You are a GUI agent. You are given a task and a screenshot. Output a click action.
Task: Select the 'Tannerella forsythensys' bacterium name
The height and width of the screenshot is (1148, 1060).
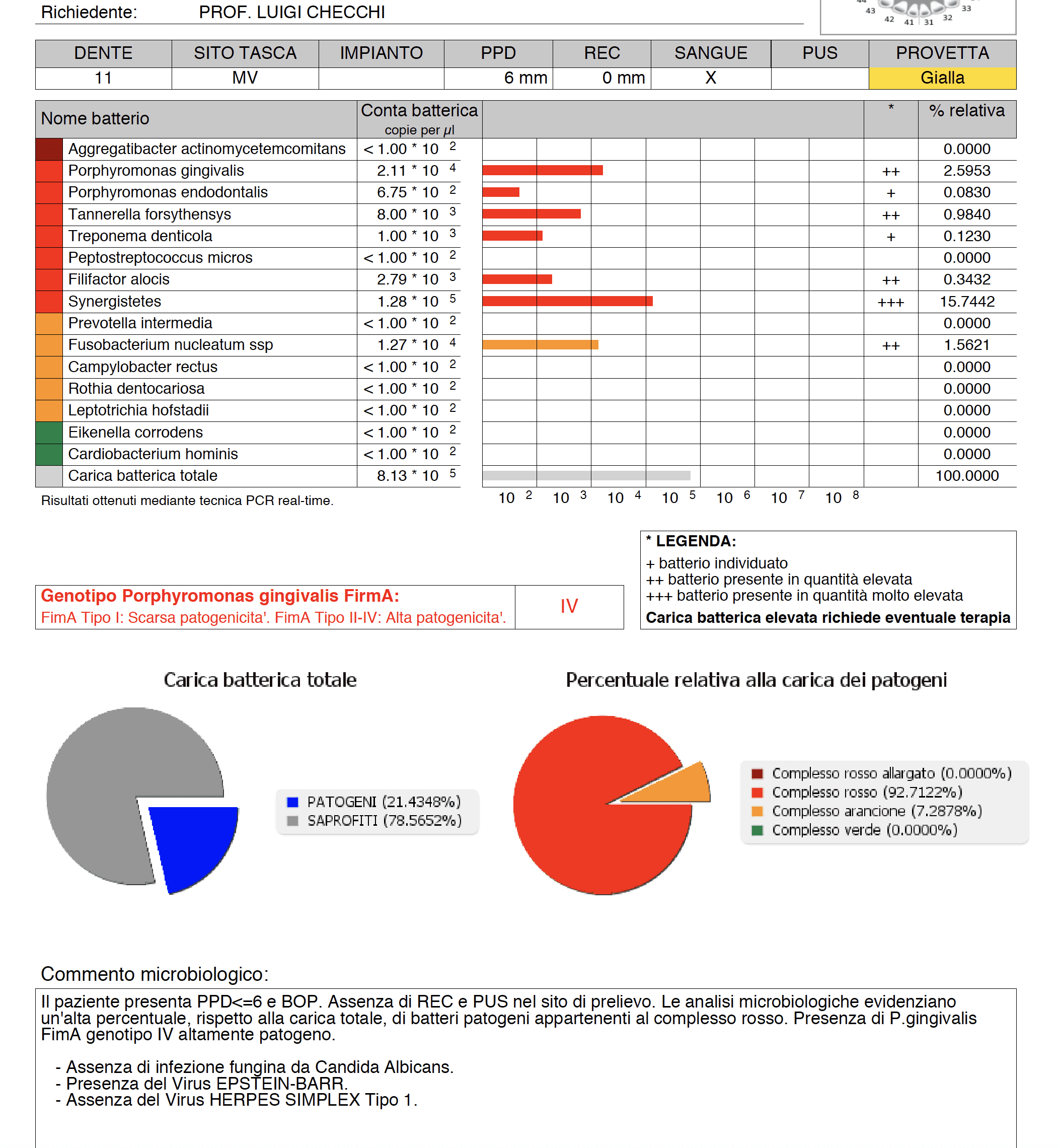click(149, 214)
